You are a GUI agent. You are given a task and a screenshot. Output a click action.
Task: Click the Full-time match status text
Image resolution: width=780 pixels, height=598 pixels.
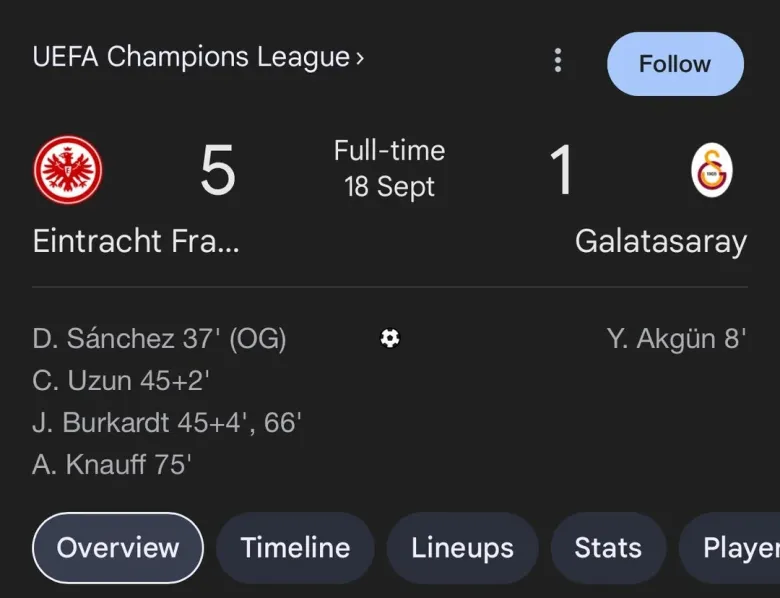pos(389,151)
